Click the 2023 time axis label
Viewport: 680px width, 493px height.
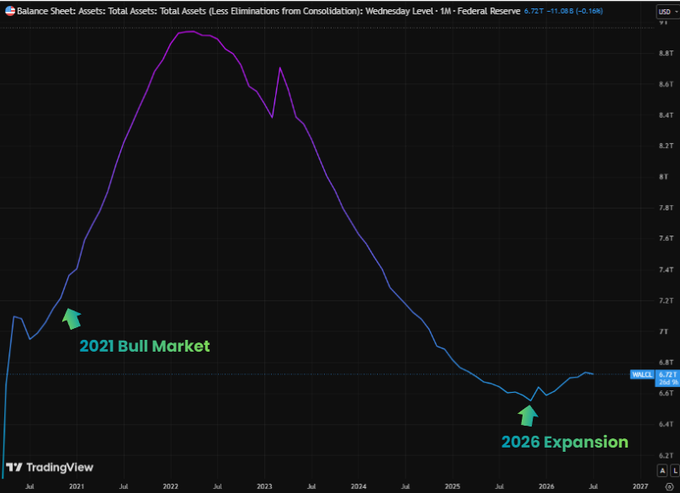(265, 486)
